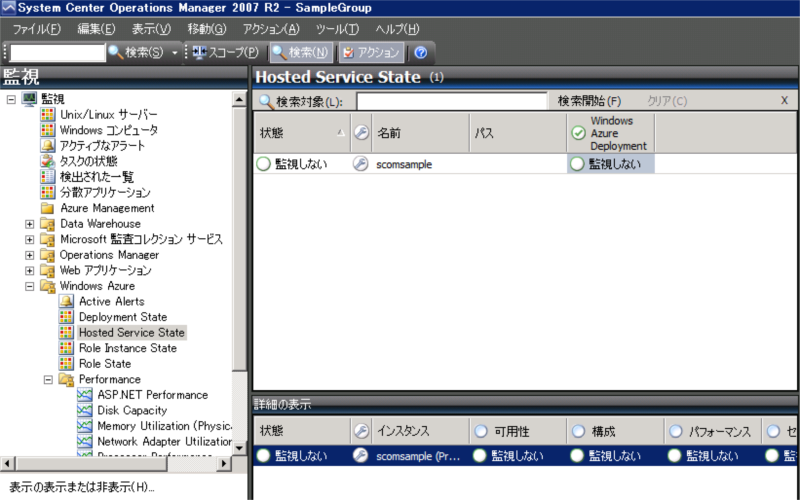Open タスクの状態 task status icon
This screenshot has width=800, height=500.
pyautogui.click(x=47, y=161)
